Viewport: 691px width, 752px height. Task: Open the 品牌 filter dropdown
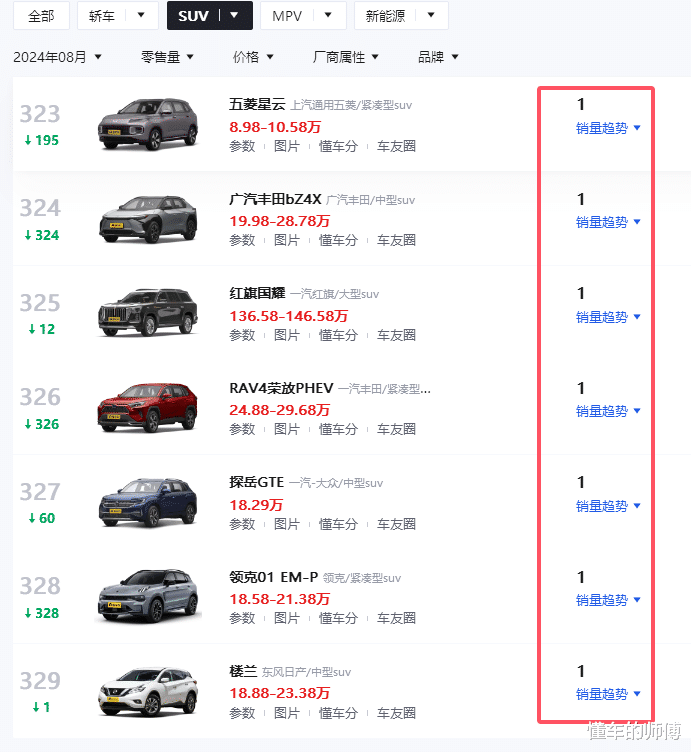coord(438,57)
